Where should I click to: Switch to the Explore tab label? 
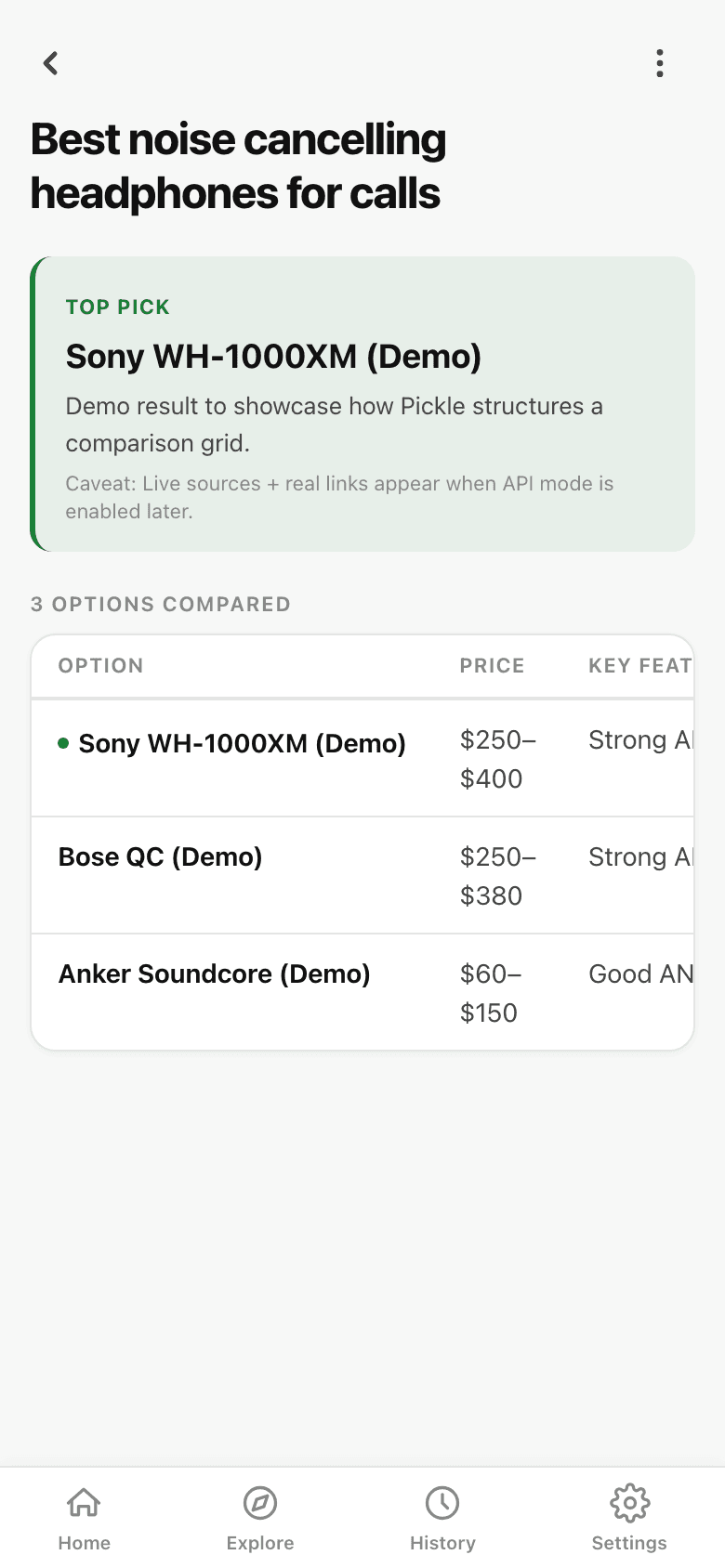(x=260, y=1543)
